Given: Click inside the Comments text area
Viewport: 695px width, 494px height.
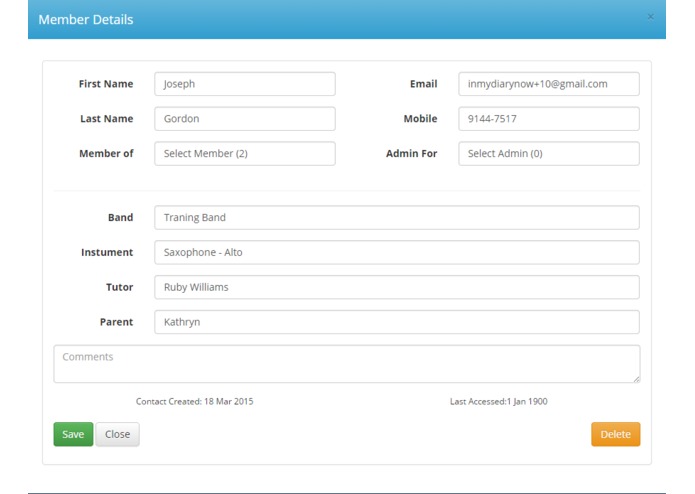Looking at the screenshot, I should click(347, 364).
